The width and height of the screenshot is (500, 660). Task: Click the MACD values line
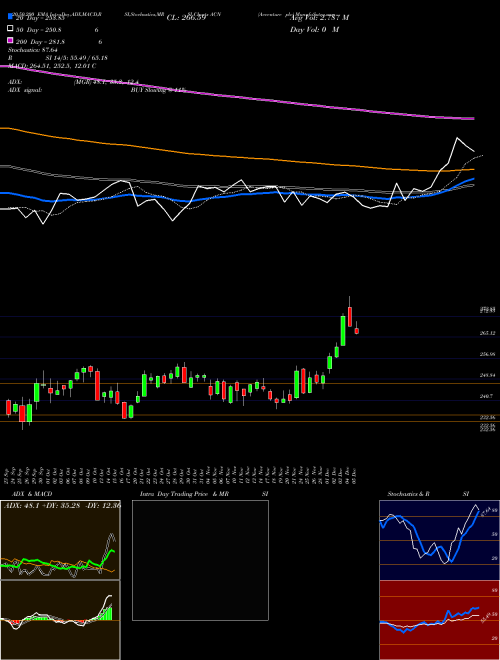click(52, 66)
